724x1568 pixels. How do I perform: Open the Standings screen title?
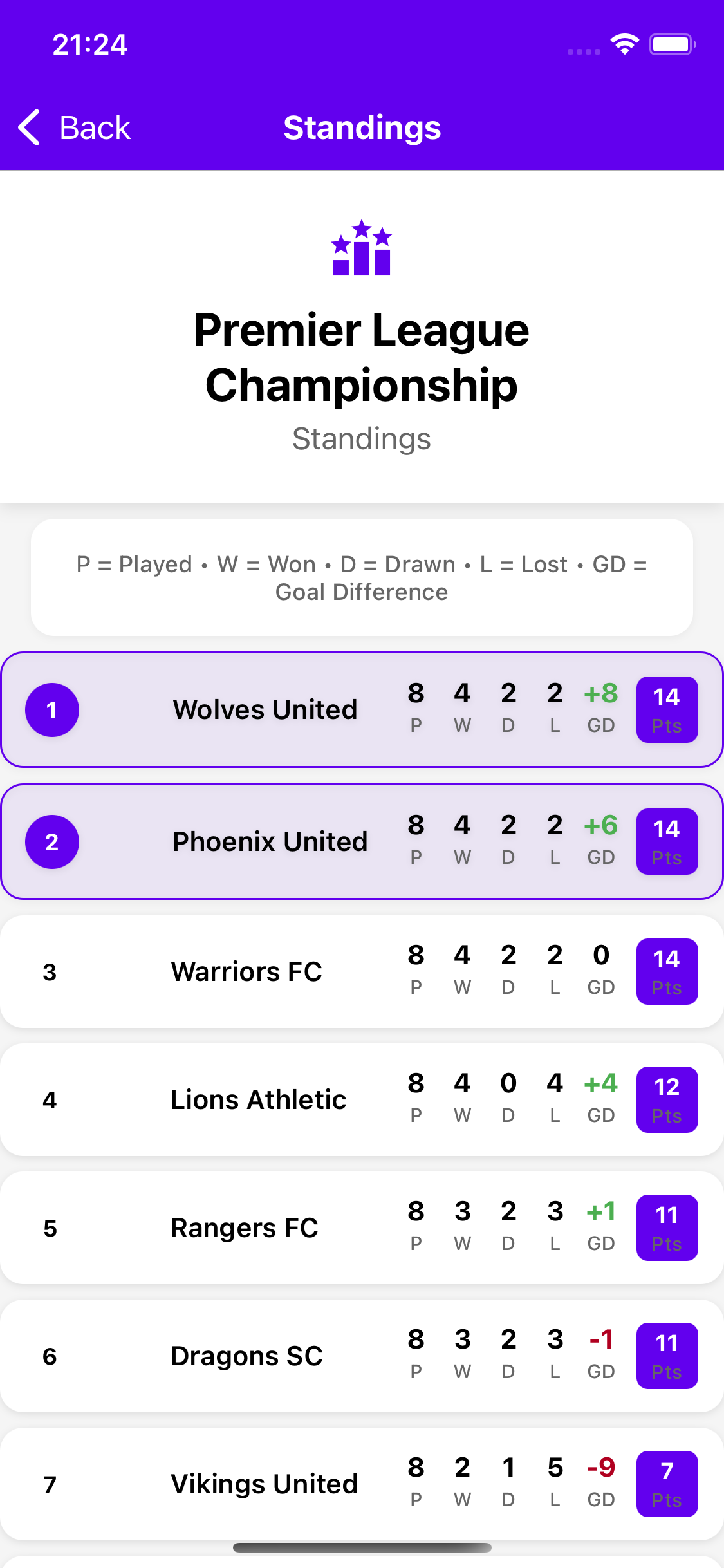362,127
